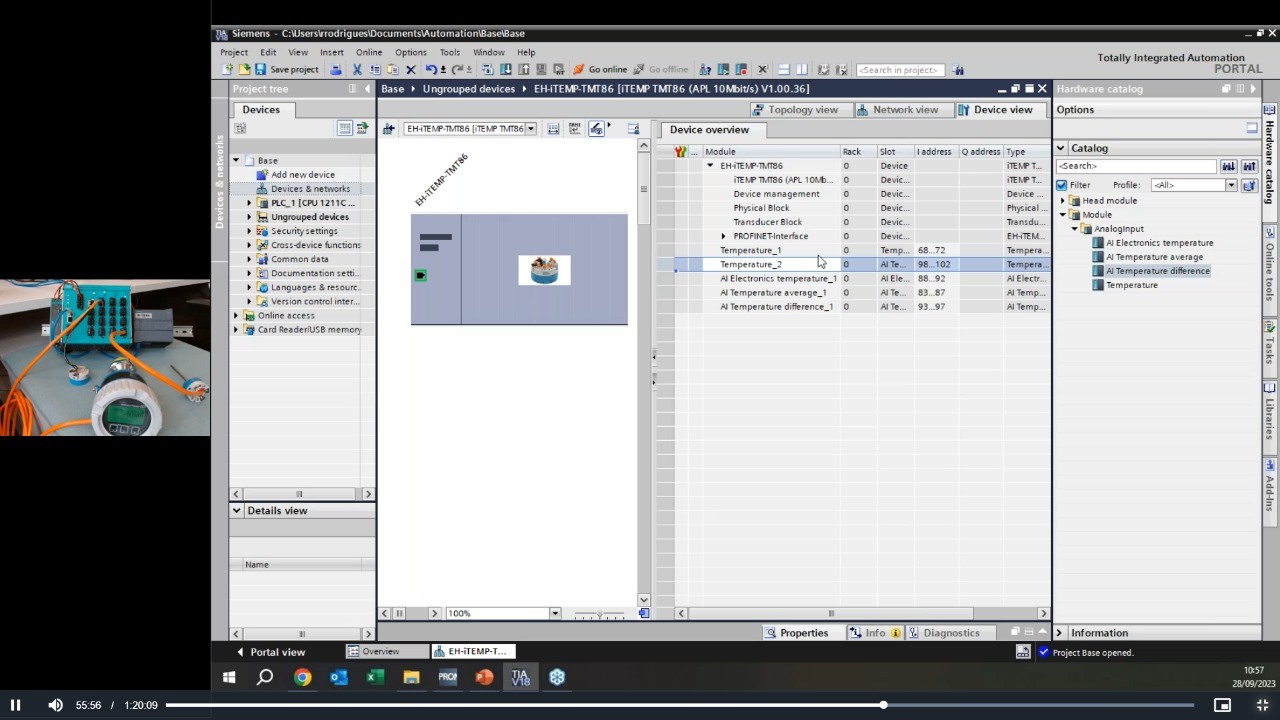Collapse the Project tree panel arrow
The image size is (1280, 720).
[x=367, y=89]
